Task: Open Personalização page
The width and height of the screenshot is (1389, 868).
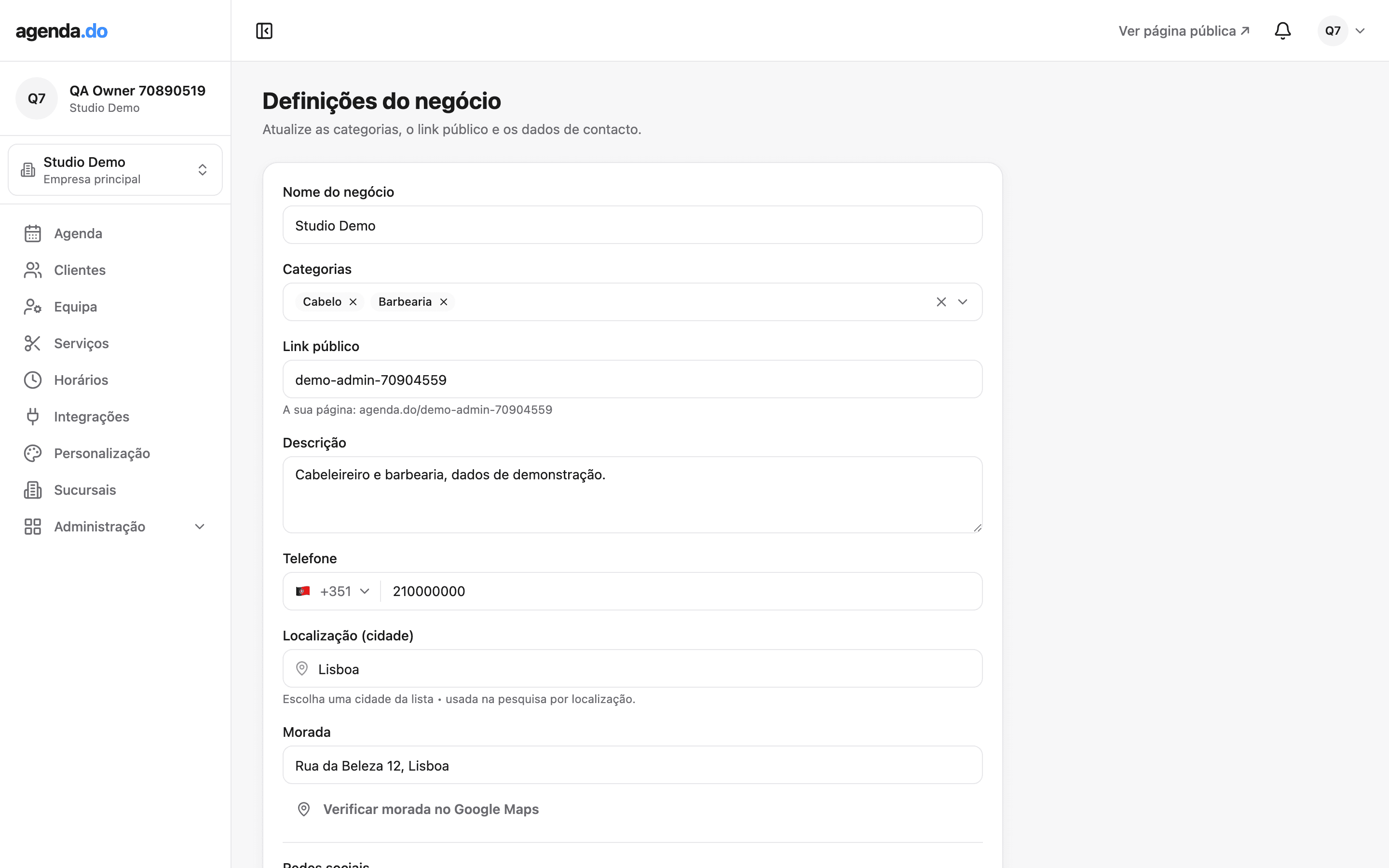Action: pos(115,453)
